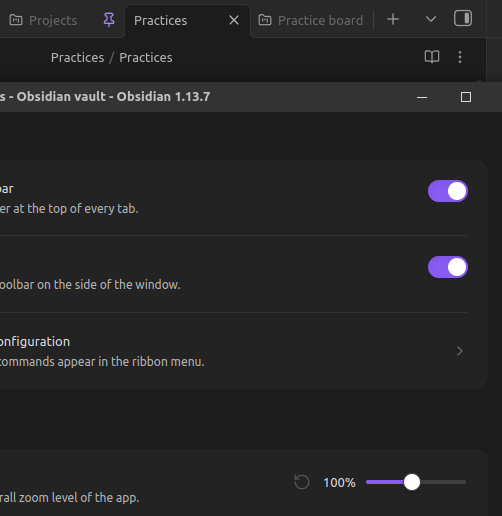Open tab list dropdown chevron
502x516 pixels.
click(431, 19)
